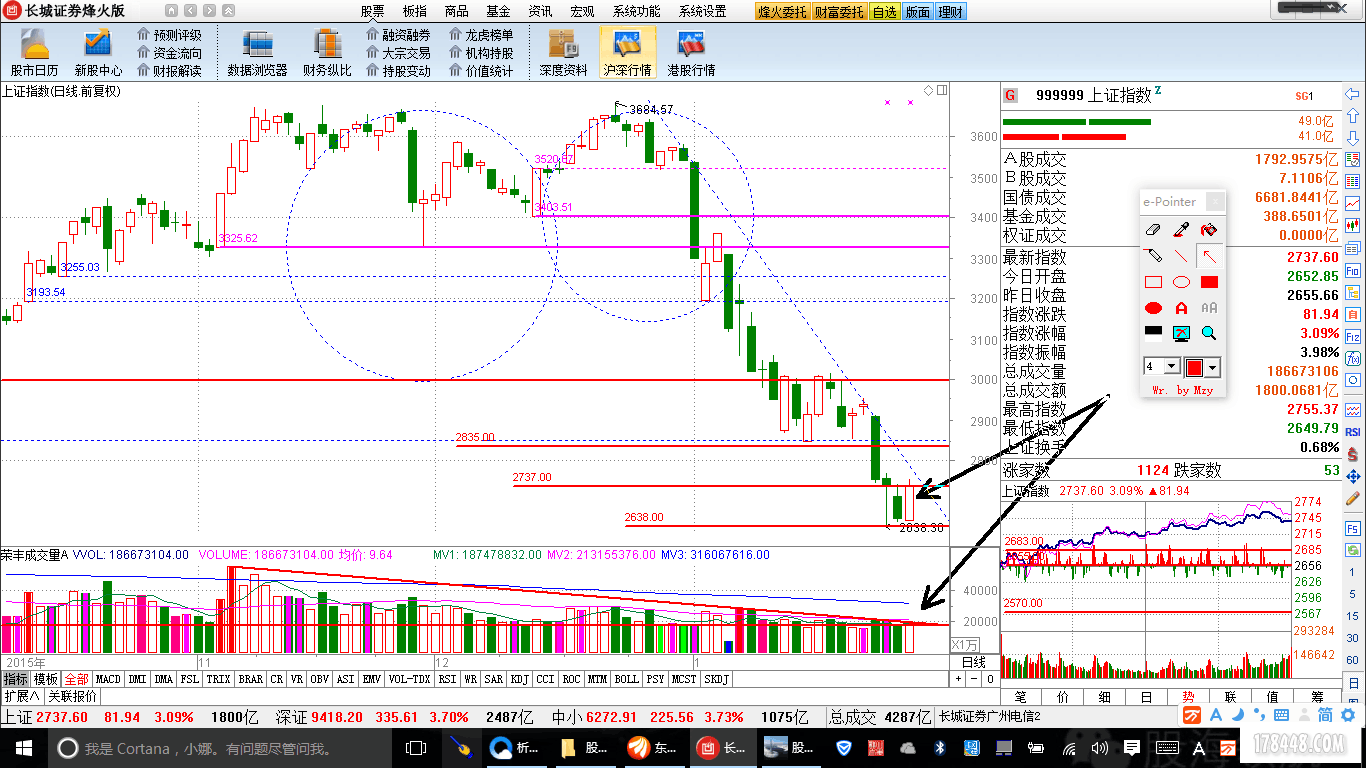Select 笔 tab under minute chart
Screen dimensions: 1366x768
point(1021,697)
